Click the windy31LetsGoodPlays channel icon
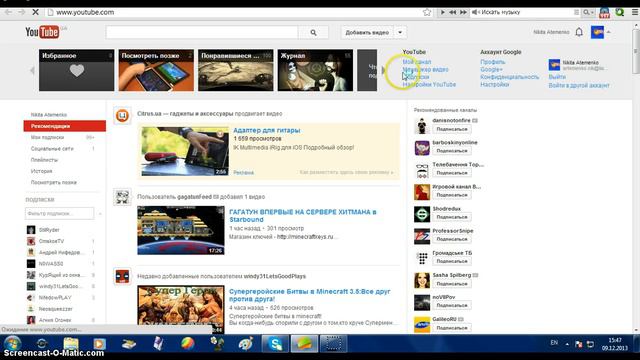 pyautogui.click(x=122, y=276)
